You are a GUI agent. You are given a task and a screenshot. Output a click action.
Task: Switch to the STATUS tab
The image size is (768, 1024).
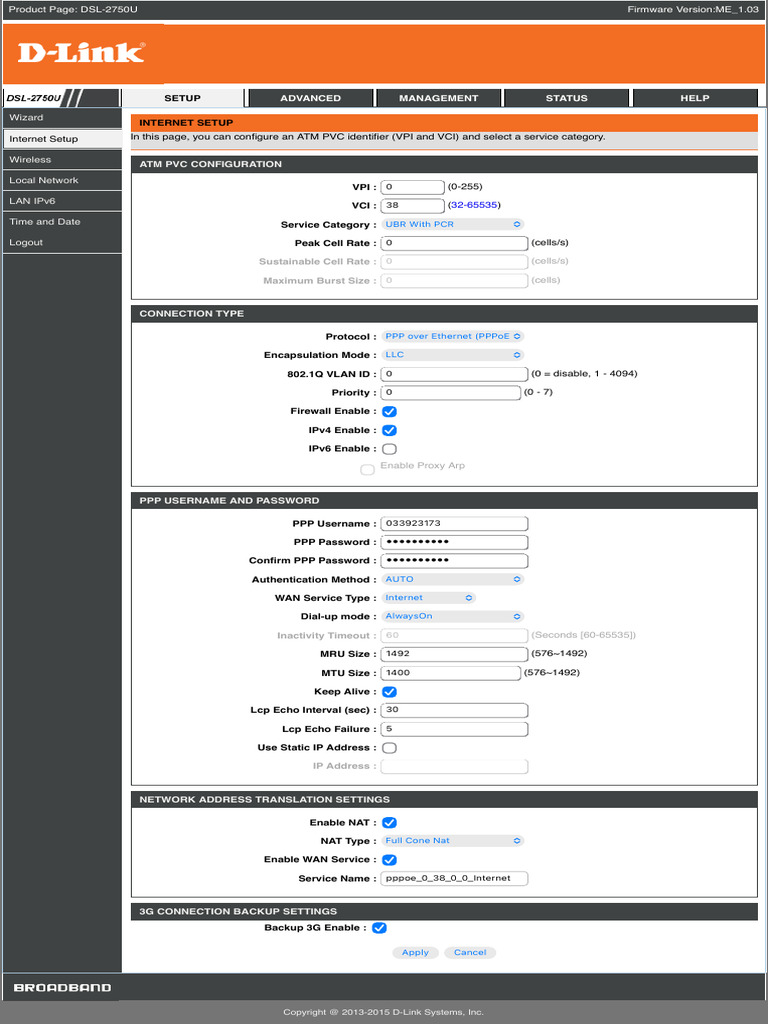(566, 98)
